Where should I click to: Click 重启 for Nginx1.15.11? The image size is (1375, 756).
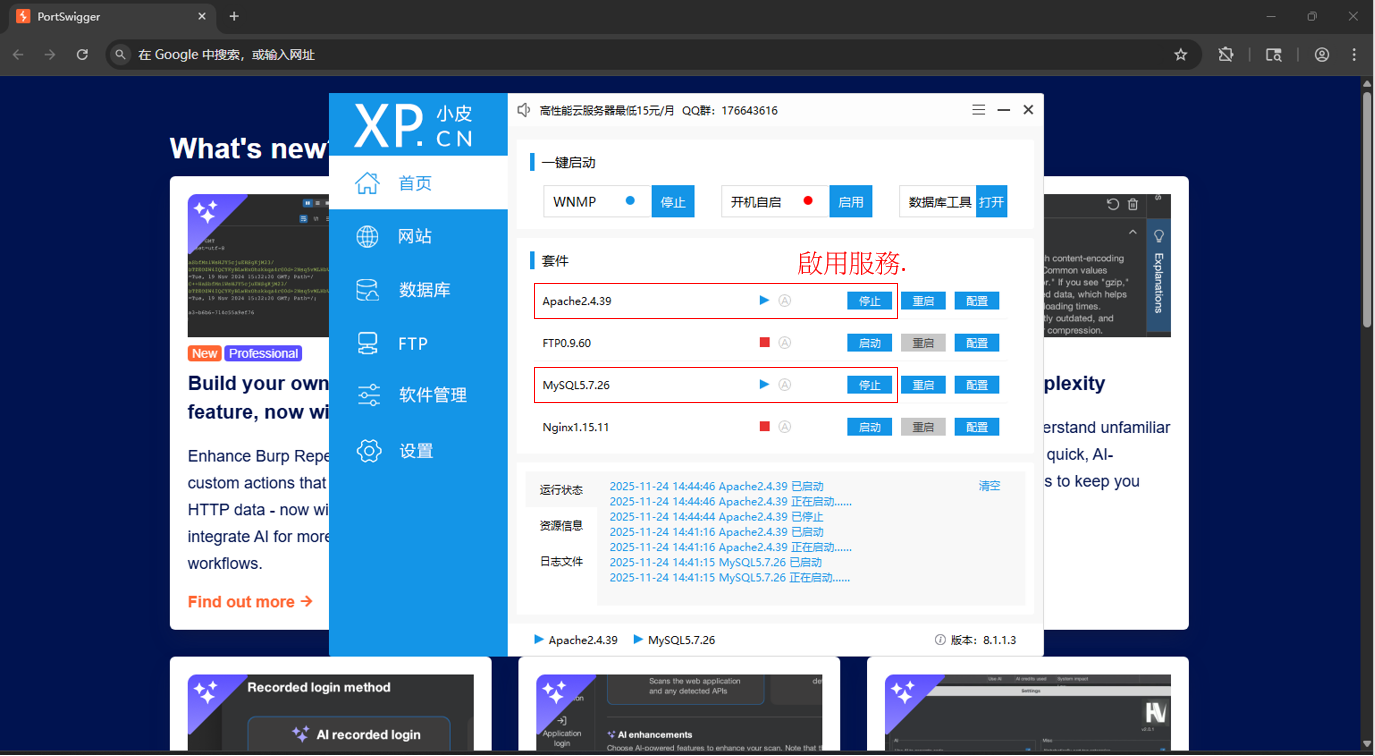923,427
